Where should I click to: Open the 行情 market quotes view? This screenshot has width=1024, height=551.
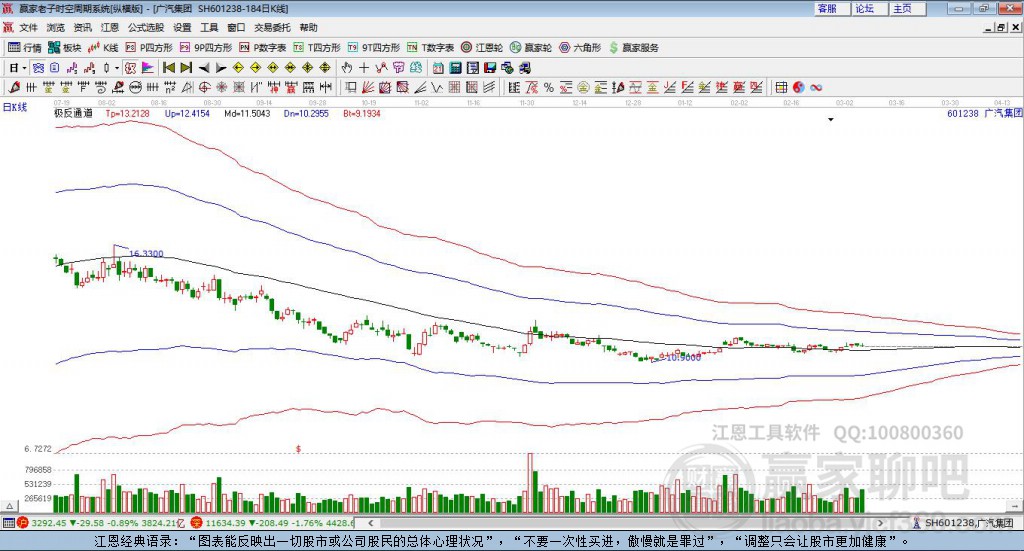25,48
